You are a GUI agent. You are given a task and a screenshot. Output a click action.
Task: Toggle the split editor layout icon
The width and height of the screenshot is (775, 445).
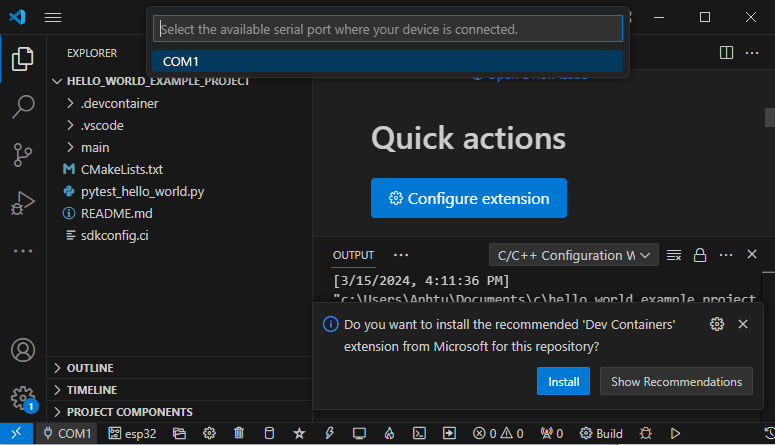click(x=726, y=52)
